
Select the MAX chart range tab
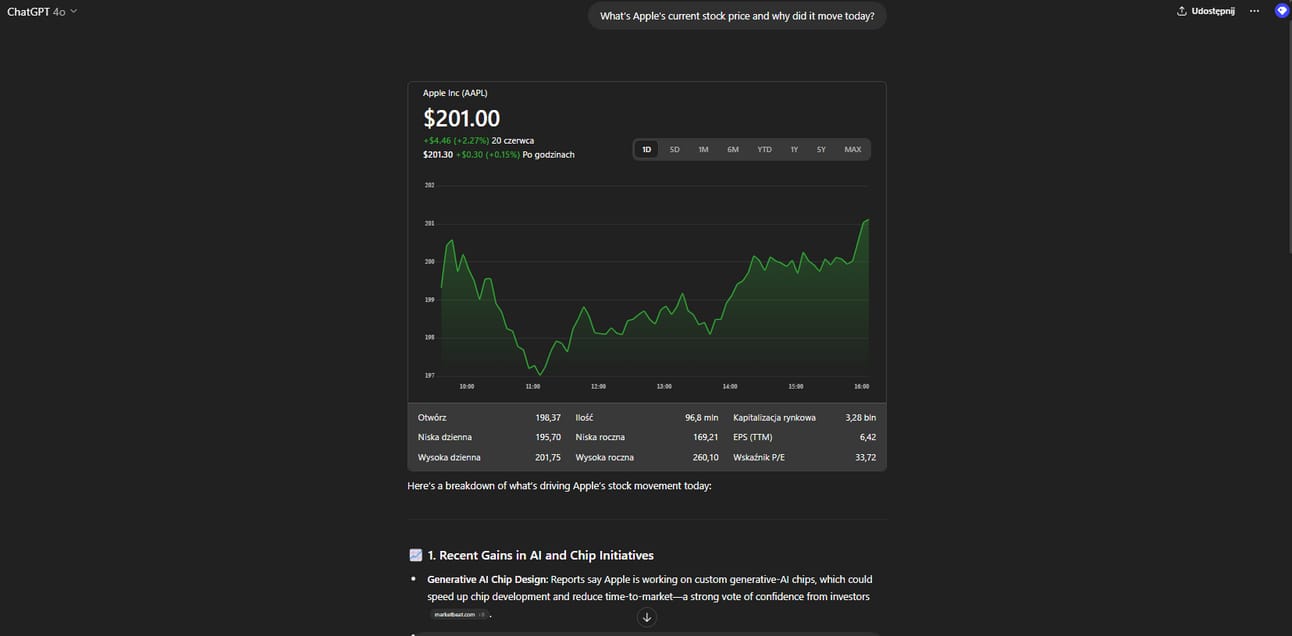[x=853, y=149]
